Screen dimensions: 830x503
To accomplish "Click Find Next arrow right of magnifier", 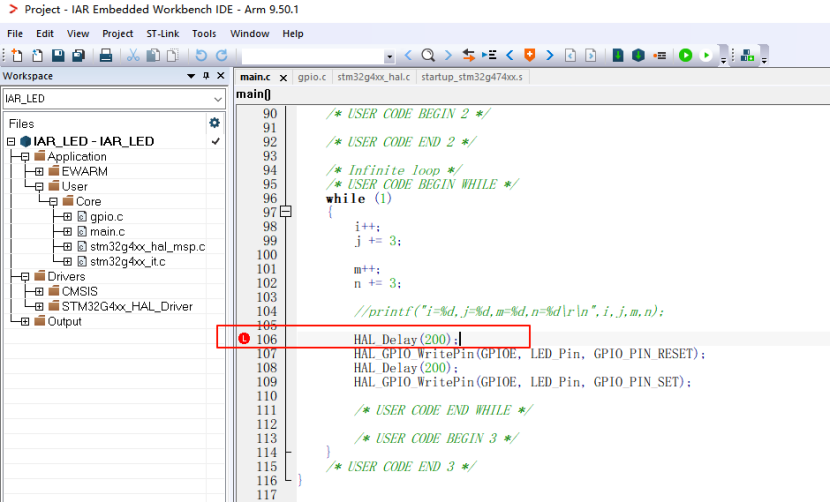I will (x=448, y=55).
